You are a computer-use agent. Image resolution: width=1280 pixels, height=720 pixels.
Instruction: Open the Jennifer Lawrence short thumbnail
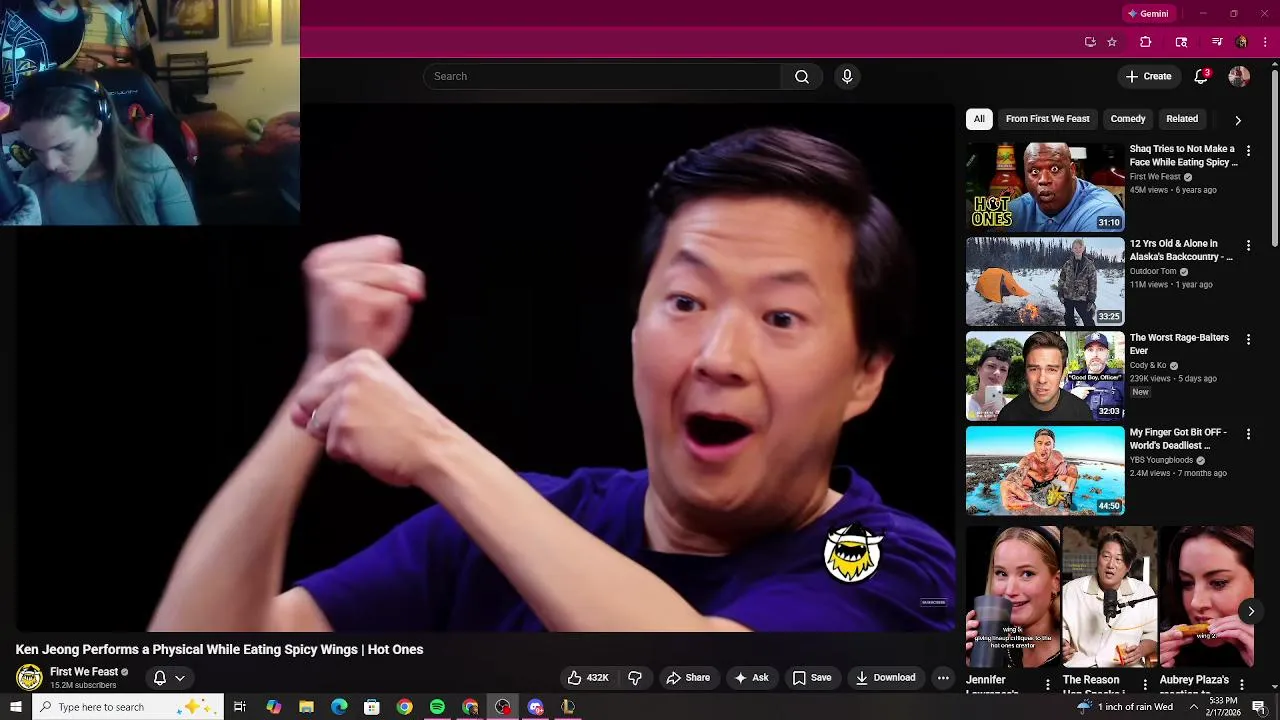1012,597
